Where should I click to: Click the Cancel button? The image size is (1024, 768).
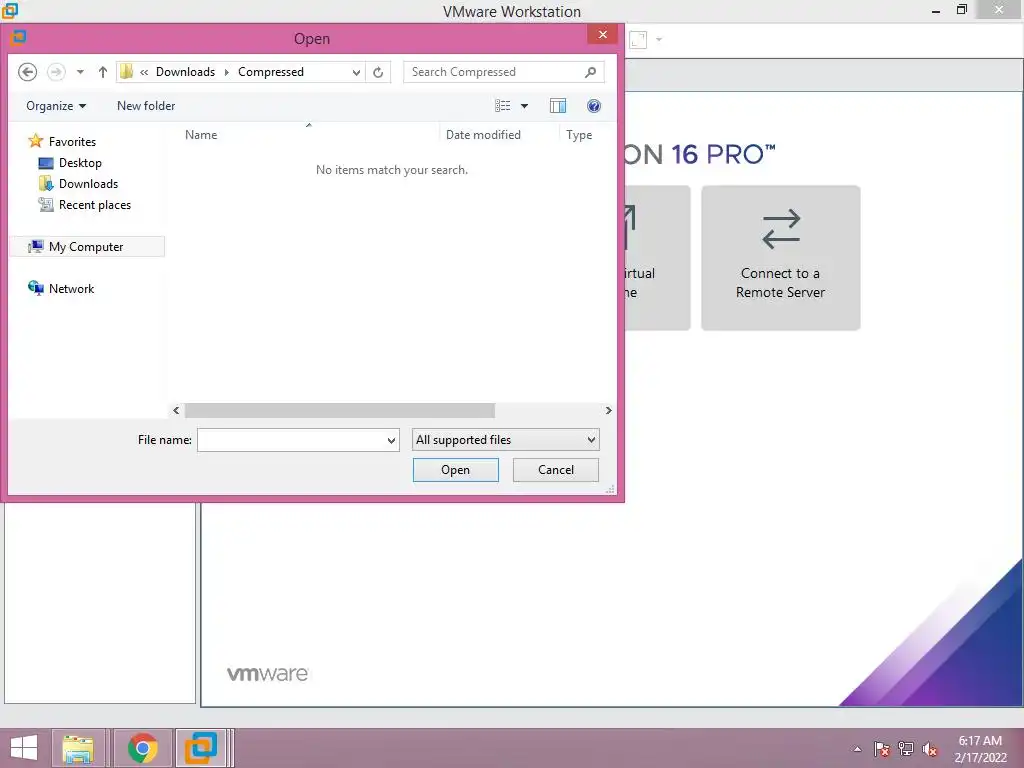pos(556,470)
